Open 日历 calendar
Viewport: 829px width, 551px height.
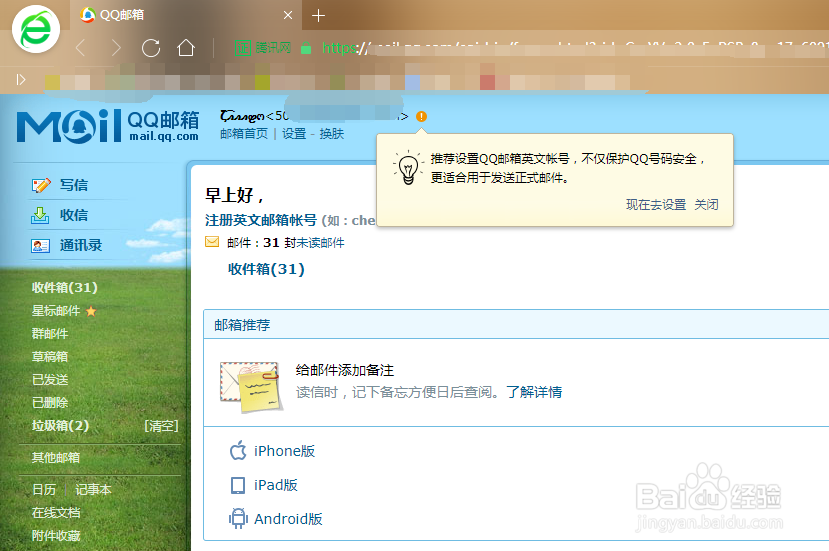tap(44, 490)
